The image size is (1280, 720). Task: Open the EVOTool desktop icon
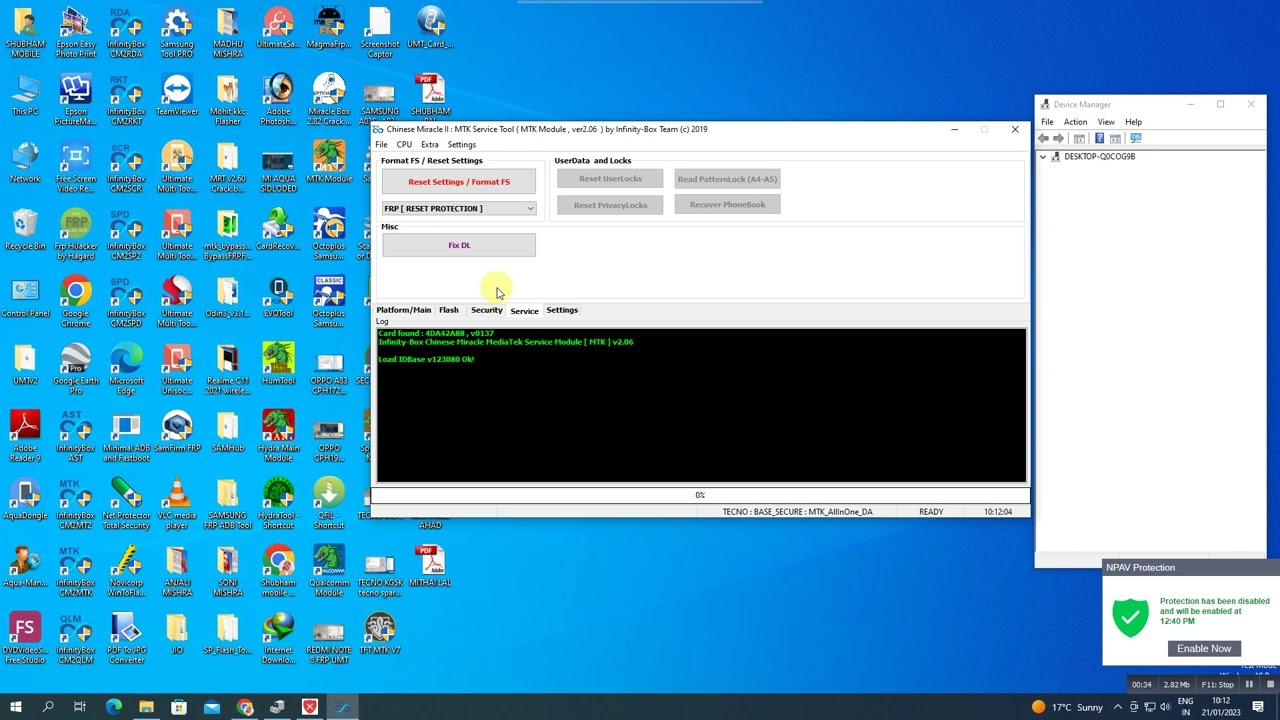(x=278, y=297)
